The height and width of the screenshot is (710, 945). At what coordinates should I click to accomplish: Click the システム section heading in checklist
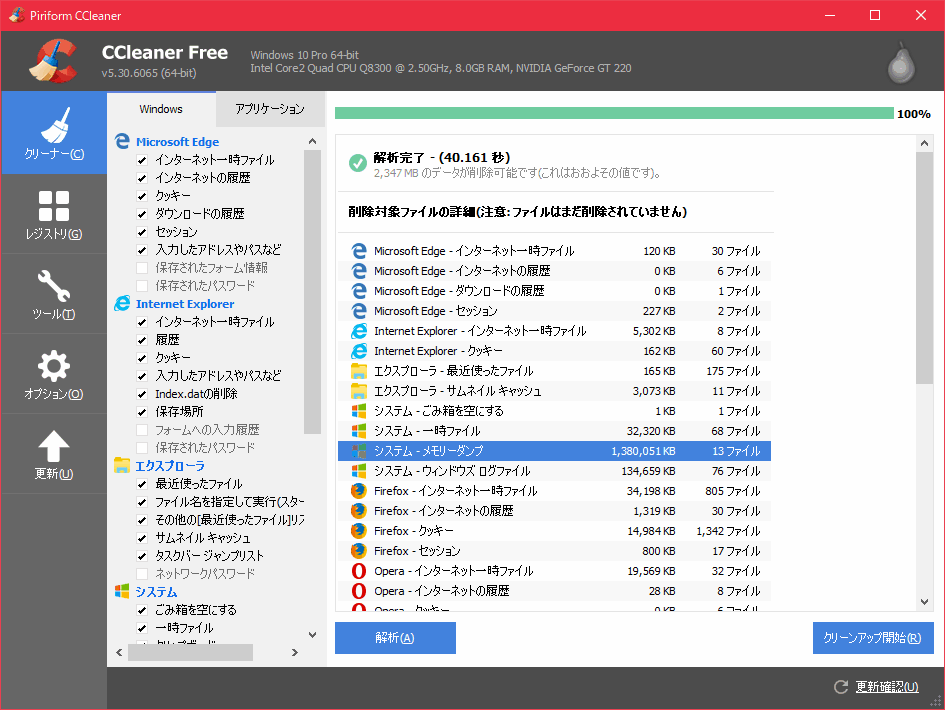pyautogui.click(x=156, y=592)
